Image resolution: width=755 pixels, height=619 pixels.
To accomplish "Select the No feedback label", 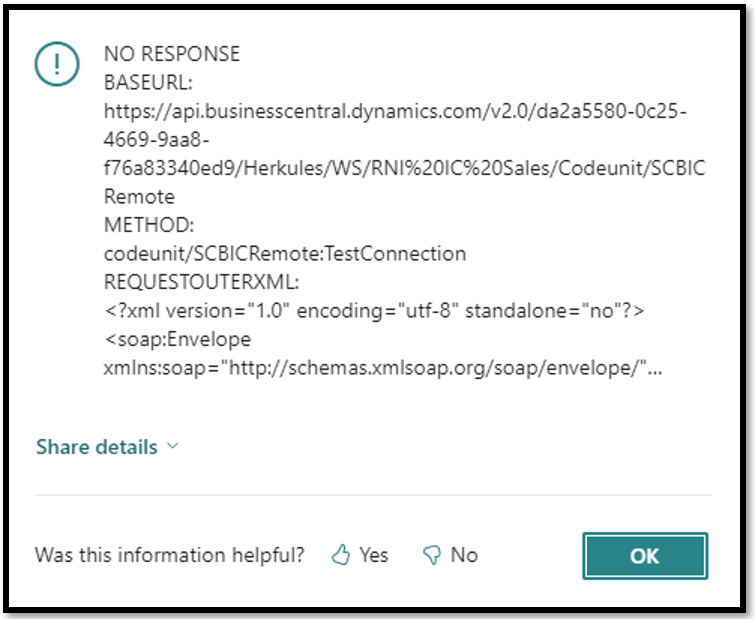I will click(464, 555).
